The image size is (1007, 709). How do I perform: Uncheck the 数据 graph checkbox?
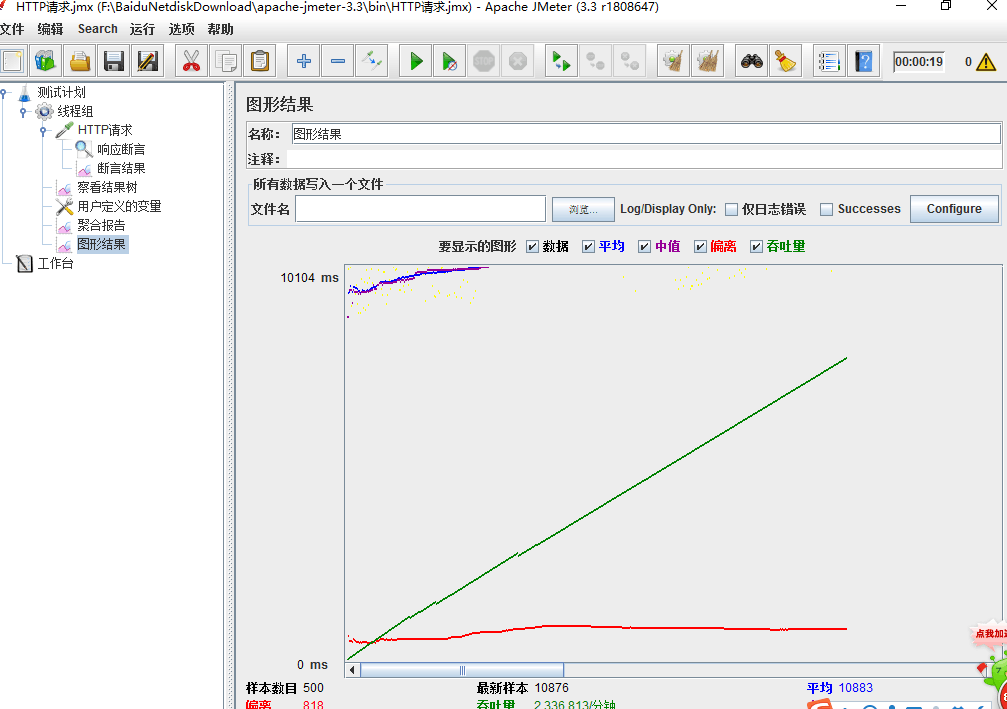[x=532, y=247]
